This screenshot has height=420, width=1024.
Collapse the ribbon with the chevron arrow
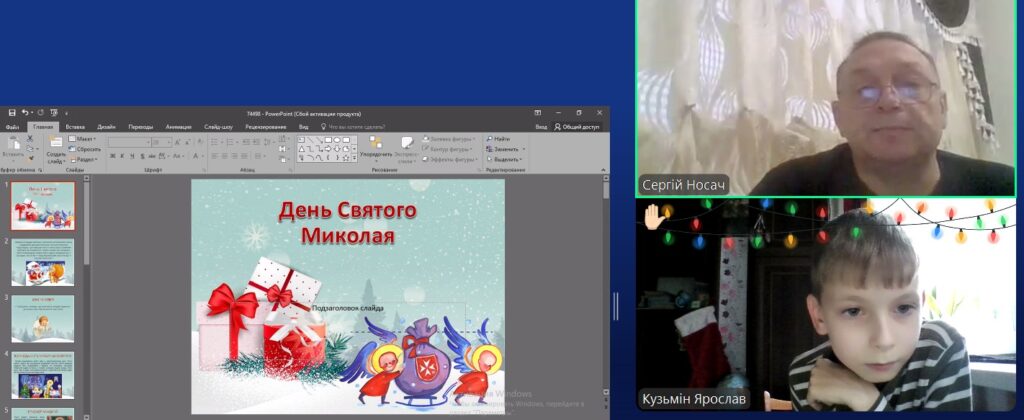[603, 170]
